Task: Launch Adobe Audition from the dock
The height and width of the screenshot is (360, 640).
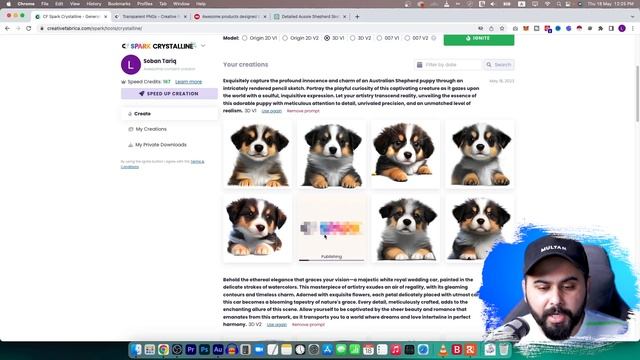Action: pyautogui.click(x=218, y=350)
